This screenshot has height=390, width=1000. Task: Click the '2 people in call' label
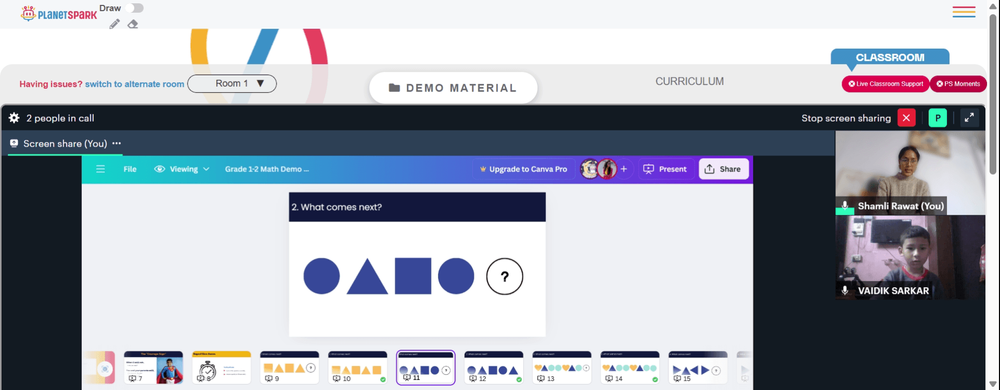[61, 118]
